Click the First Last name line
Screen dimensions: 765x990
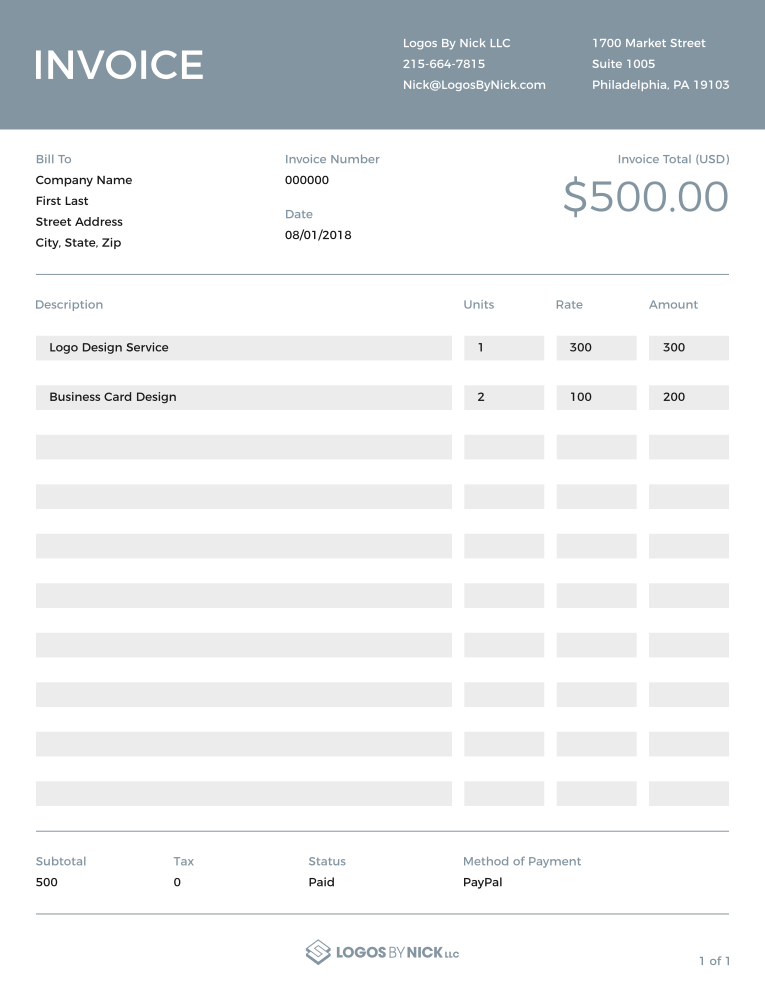pos(62,201)
